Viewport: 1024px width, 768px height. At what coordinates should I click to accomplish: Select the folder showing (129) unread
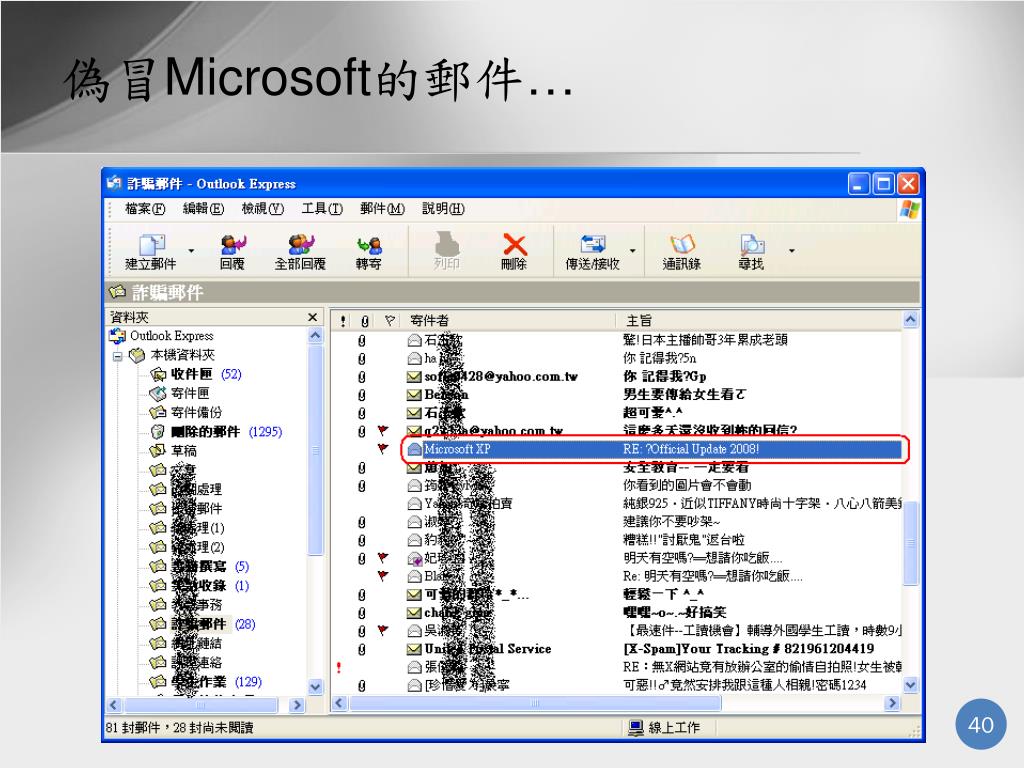point(206,682)
